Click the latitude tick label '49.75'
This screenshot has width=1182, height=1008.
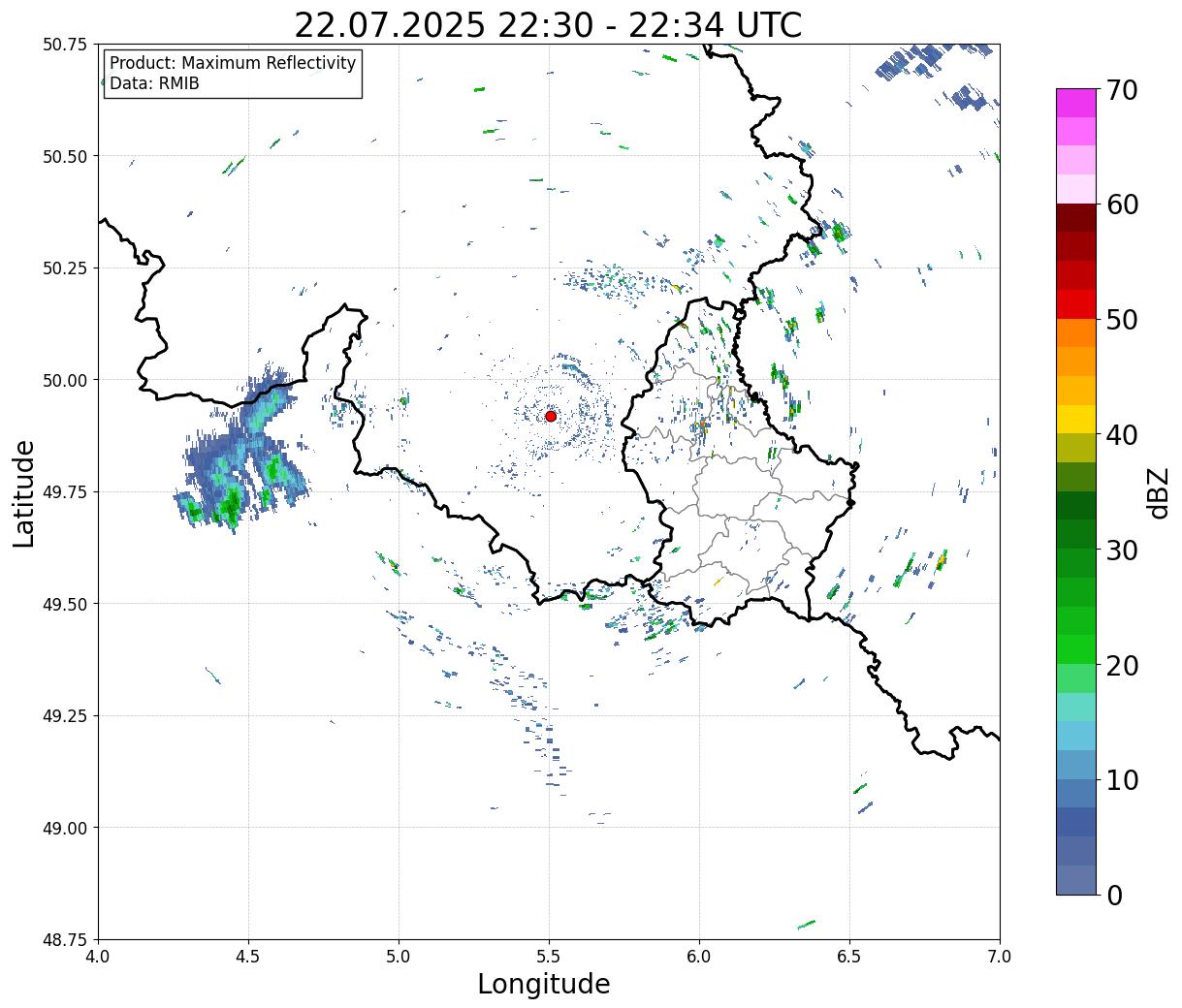[x=65, y=492]
